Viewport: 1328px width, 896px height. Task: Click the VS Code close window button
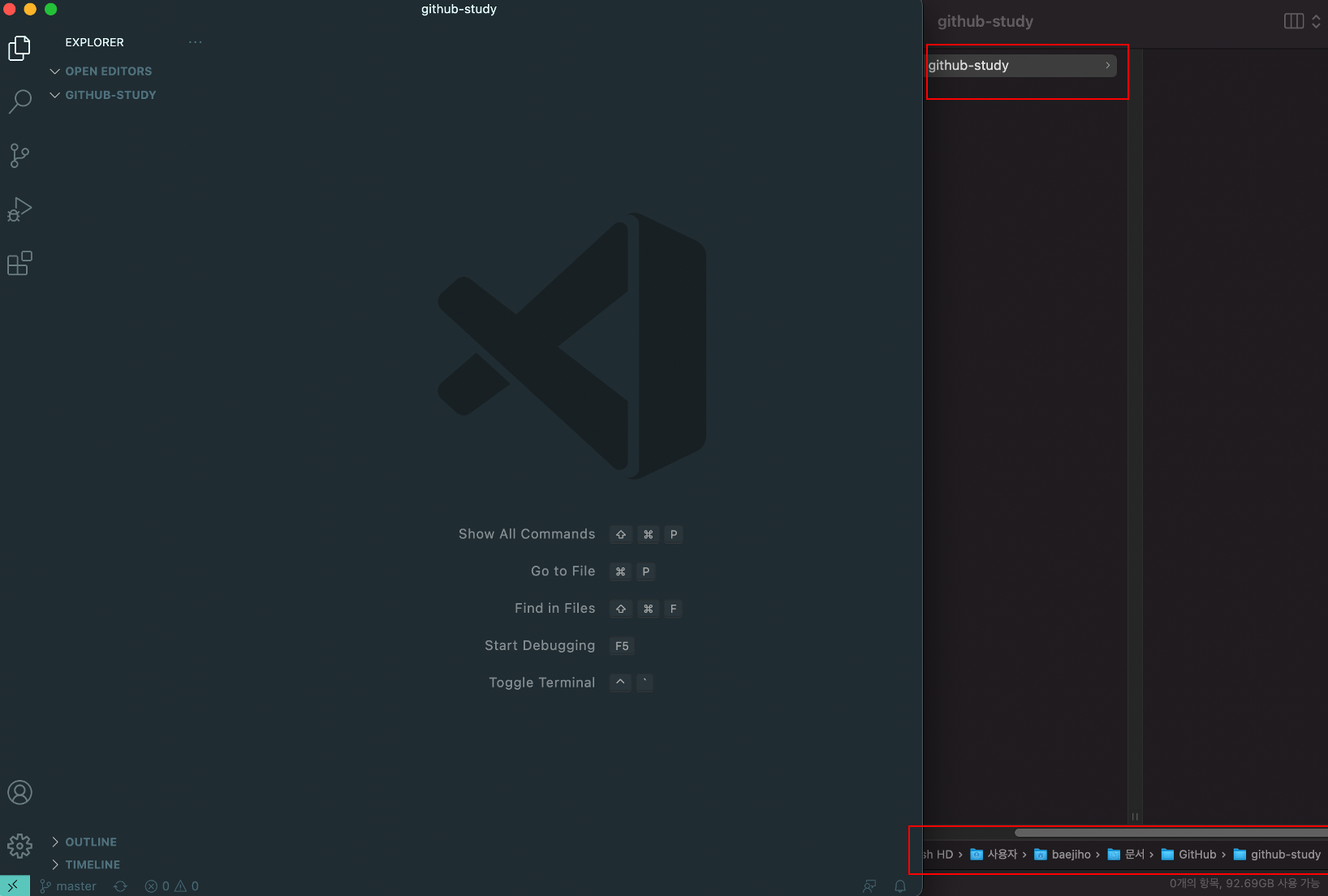coord(10,9)
